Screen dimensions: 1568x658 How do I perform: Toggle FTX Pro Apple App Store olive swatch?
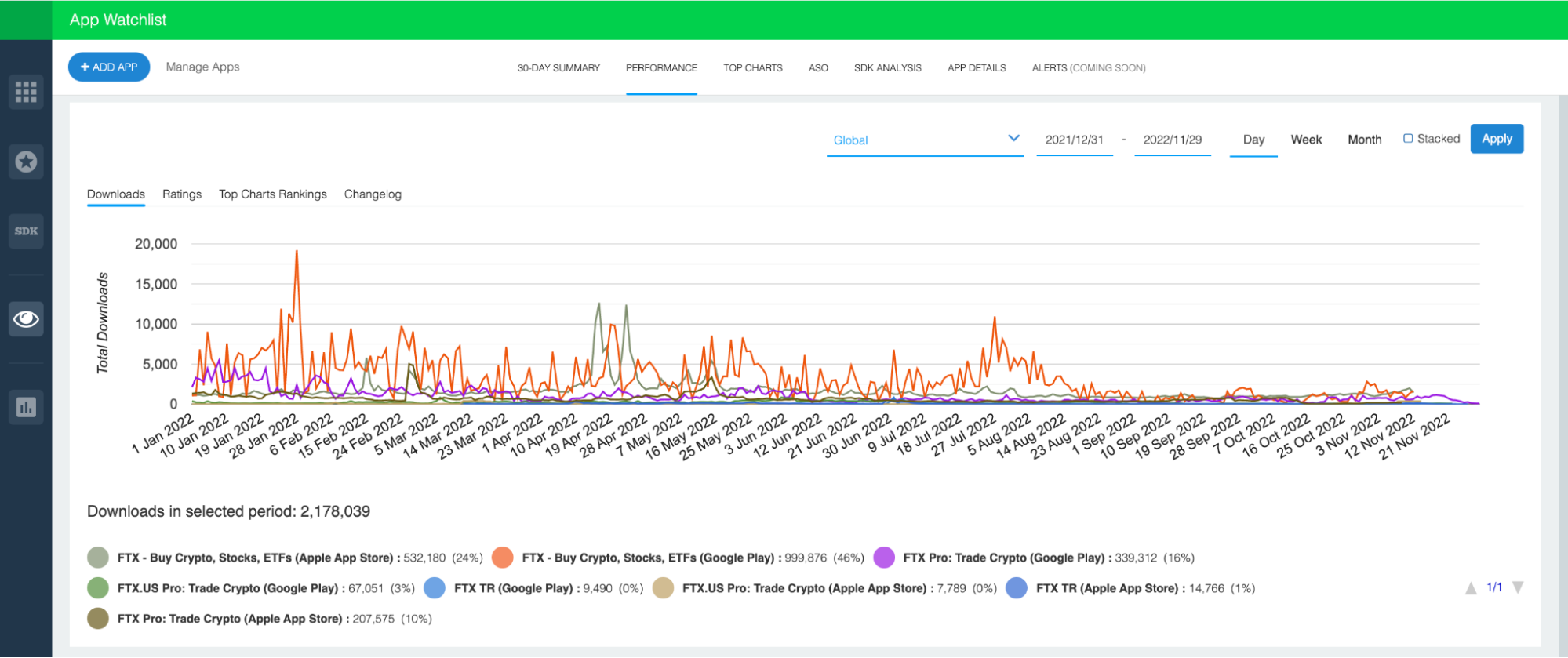(x=98, y=619)
